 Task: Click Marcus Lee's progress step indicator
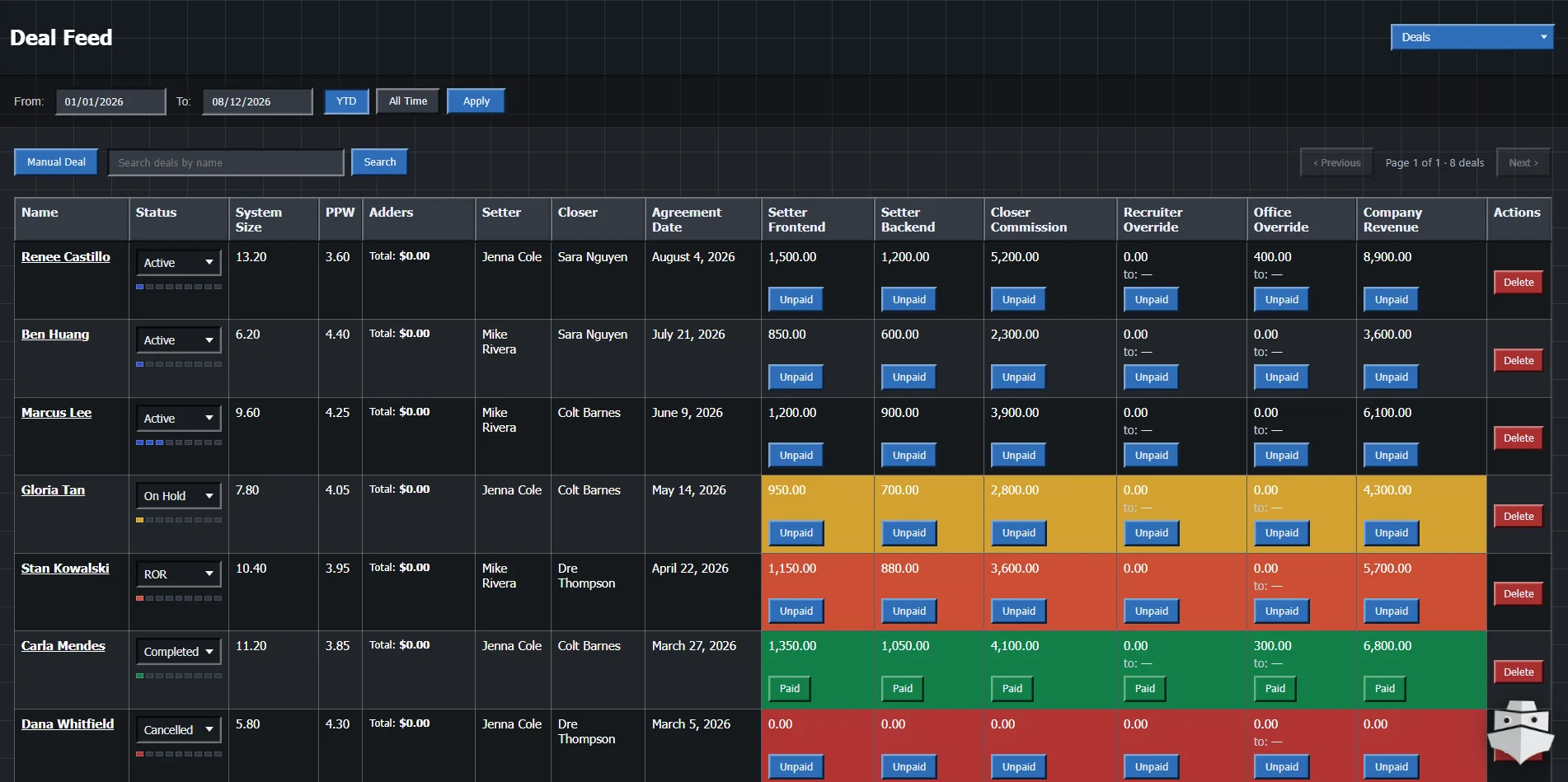[x=179, y=443]
